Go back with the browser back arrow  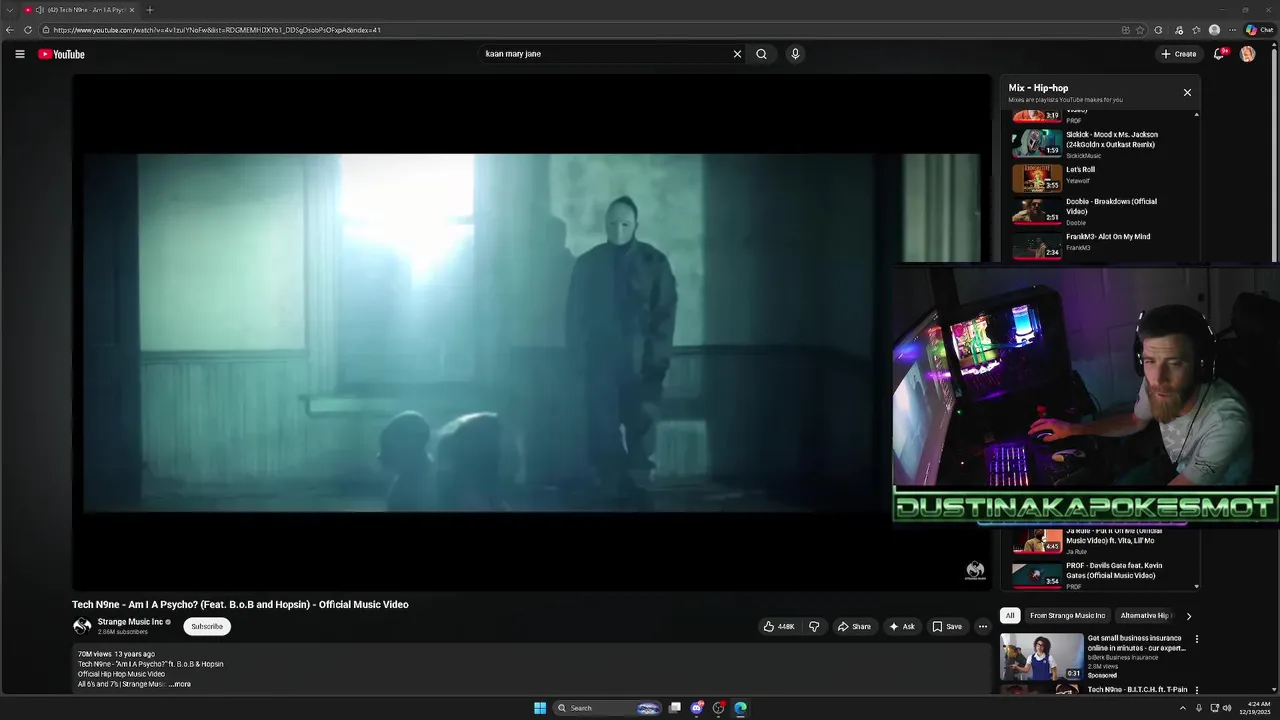(10, 30)
